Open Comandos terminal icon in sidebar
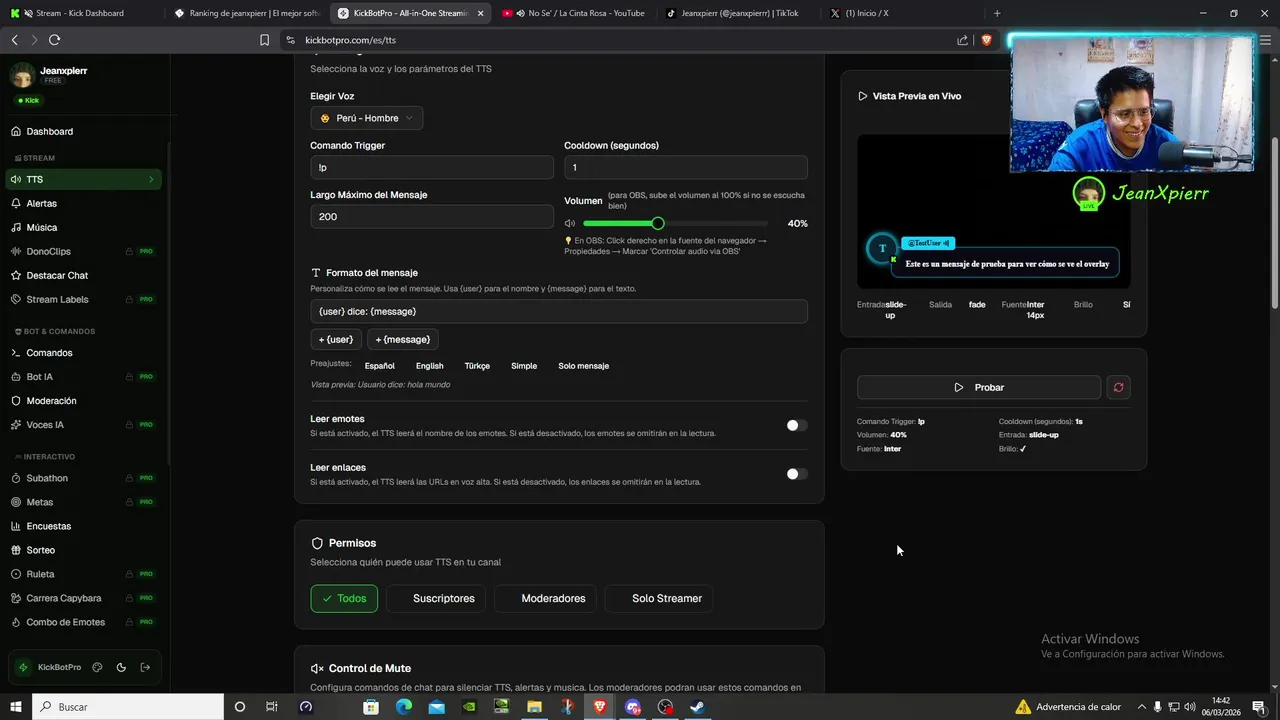Image resolution: width=1280 pixels, height=720 pixels. [x=16, y=353]
